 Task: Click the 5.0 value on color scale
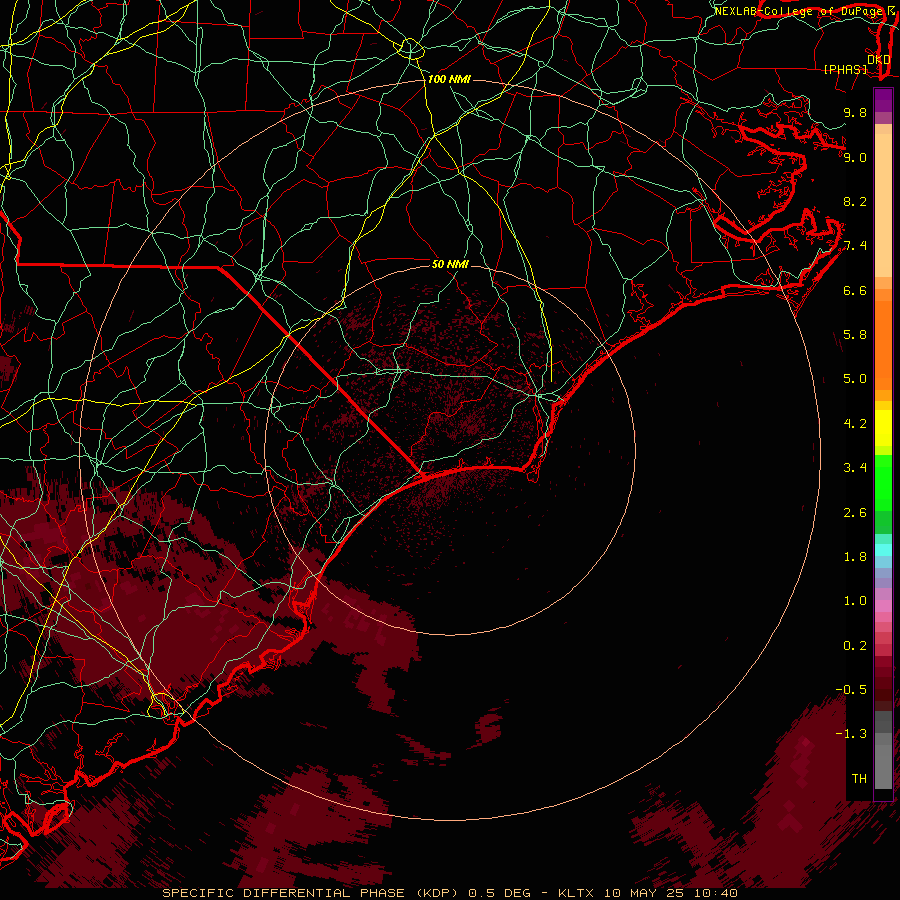[x=855, y=379]
